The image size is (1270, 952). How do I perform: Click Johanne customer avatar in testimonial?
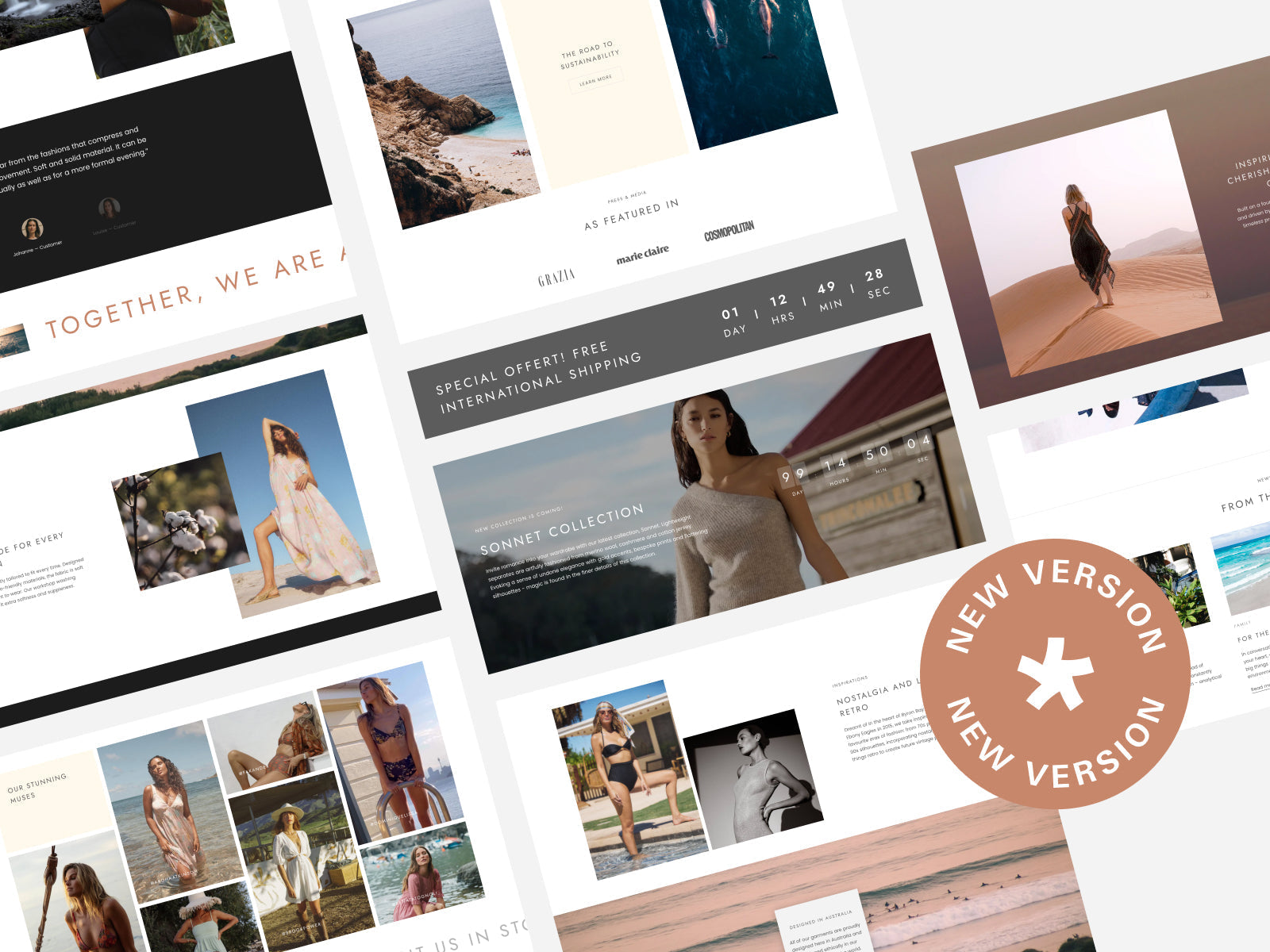click(x=33, y=228)
